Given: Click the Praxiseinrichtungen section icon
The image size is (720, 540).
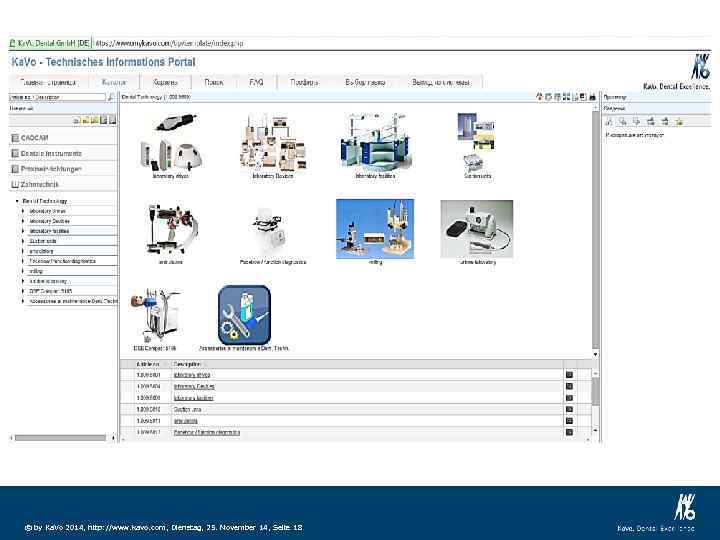Looking at the screenshot, I should coord(15,169).
